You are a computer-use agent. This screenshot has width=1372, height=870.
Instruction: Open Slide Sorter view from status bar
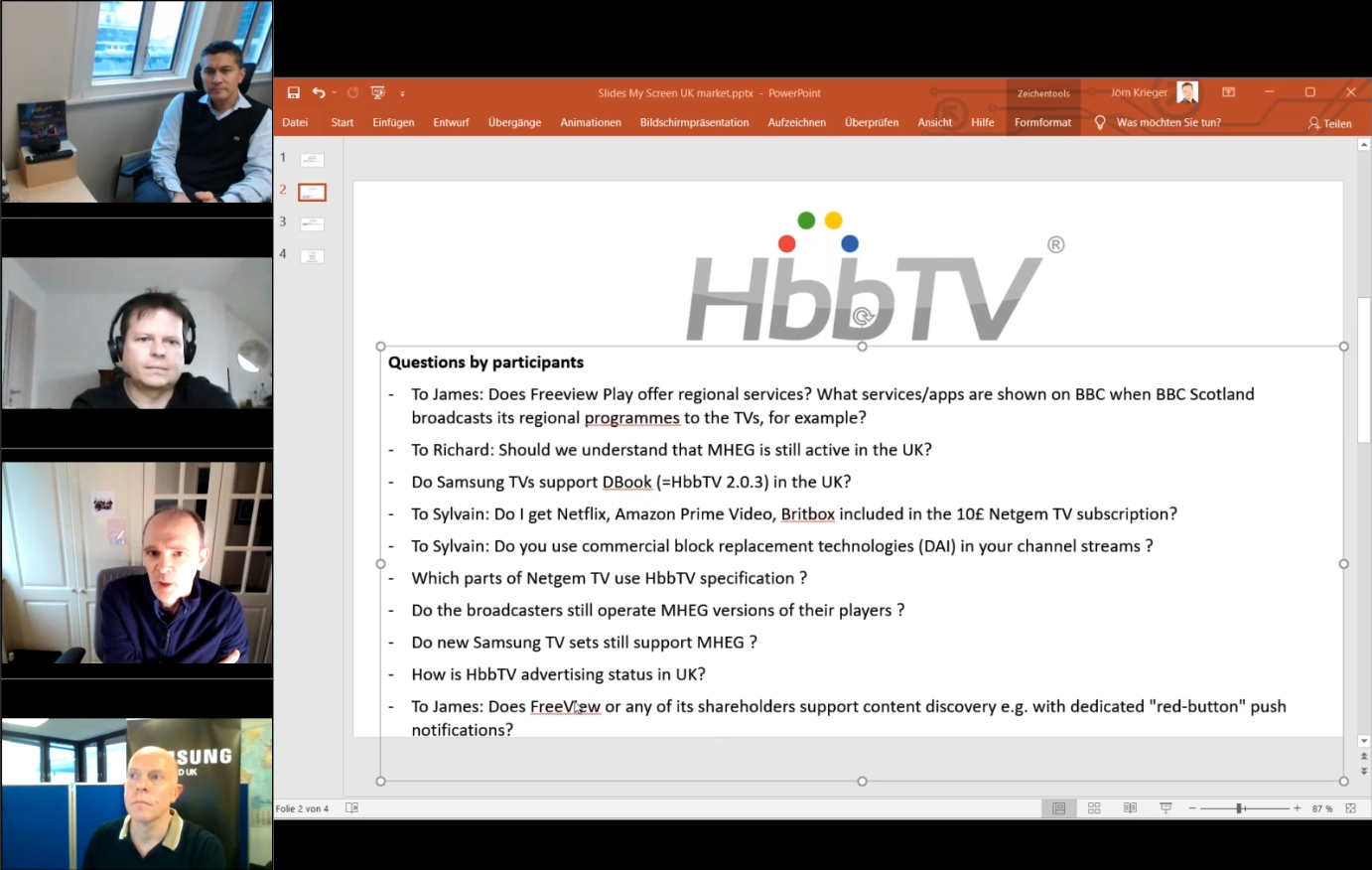point(1093,807)
